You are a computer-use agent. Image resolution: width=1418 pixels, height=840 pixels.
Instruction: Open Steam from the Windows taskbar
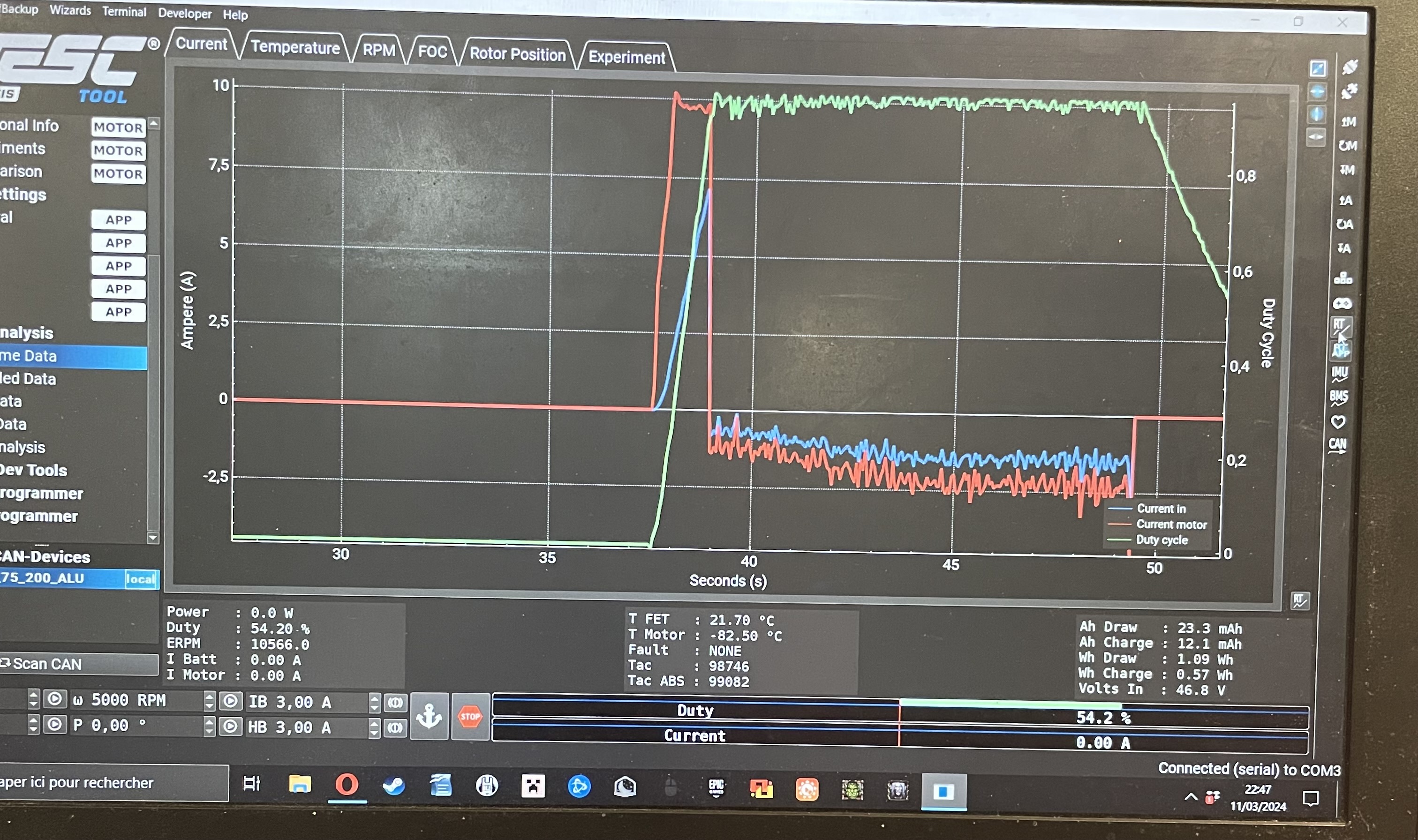coord(393,786)
